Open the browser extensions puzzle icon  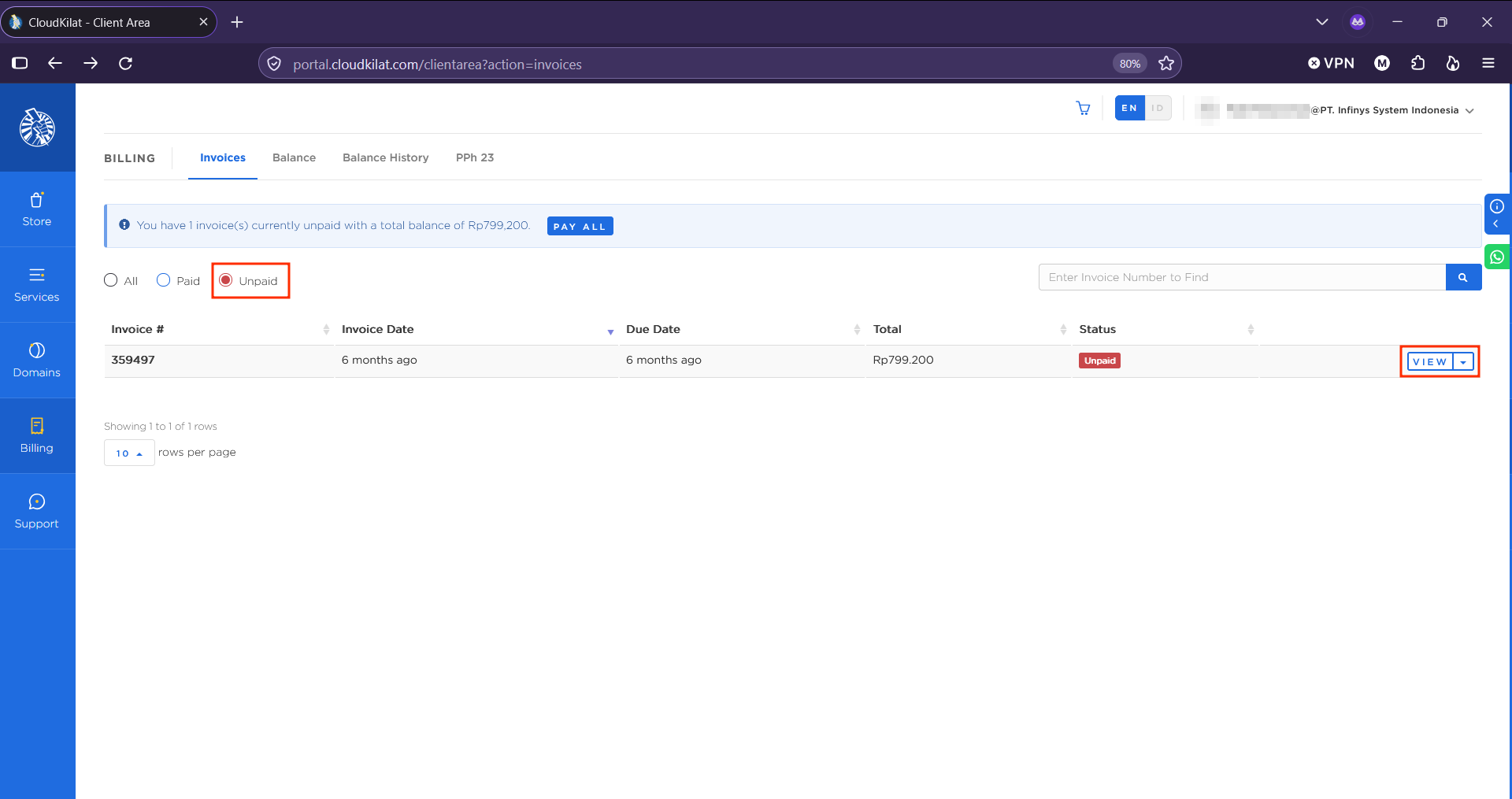pos(1417,64)
